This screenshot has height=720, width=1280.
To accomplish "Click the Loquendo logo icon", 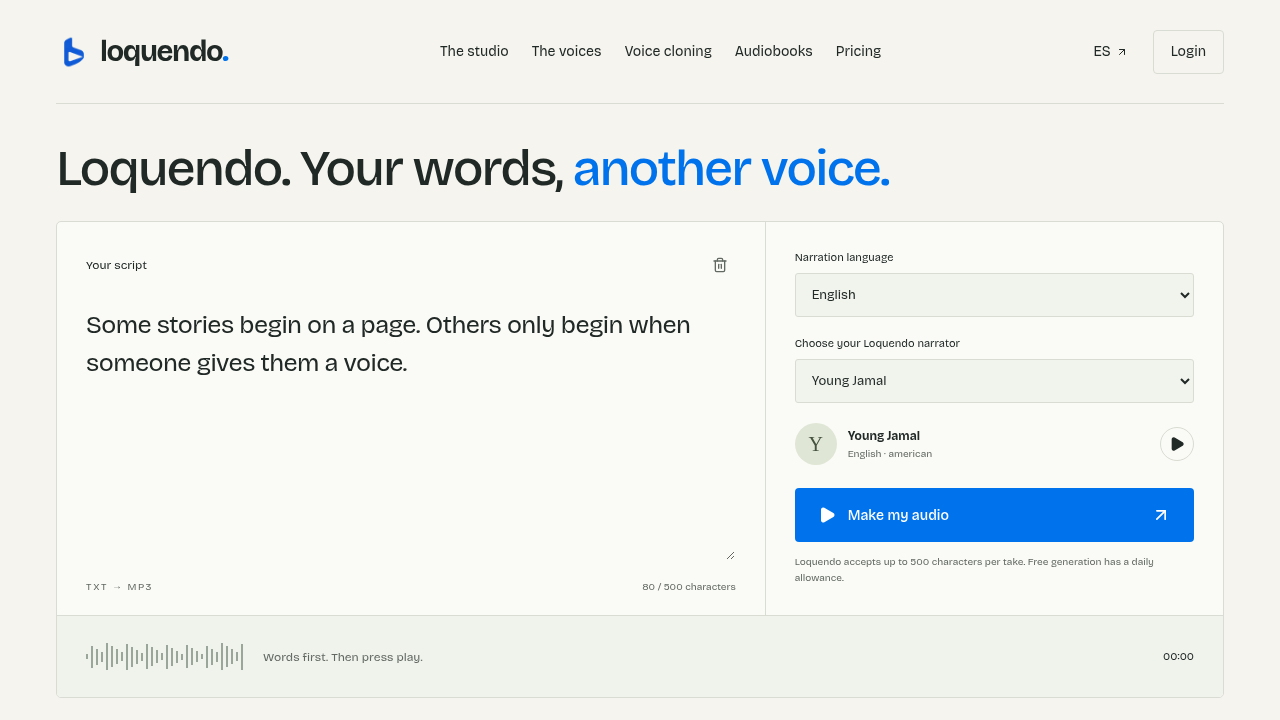I will [x=74, y=52].
